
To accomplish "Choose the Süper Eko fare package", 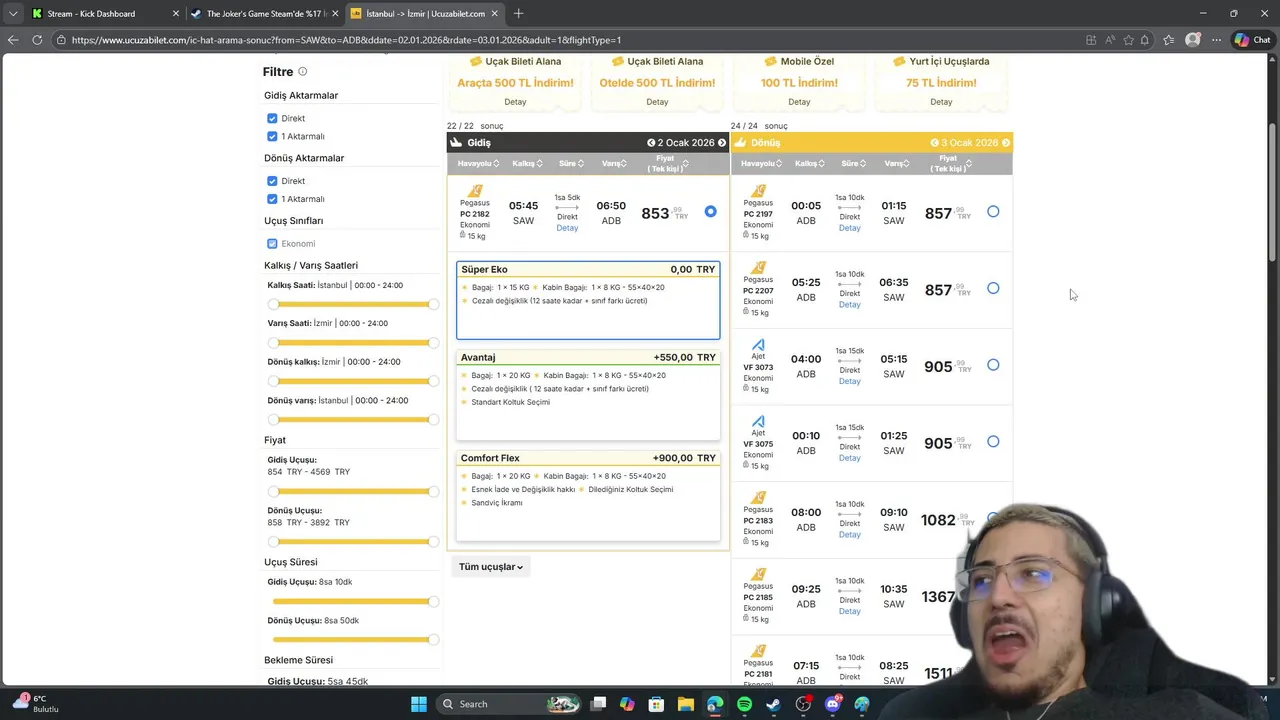I will 588,300.
